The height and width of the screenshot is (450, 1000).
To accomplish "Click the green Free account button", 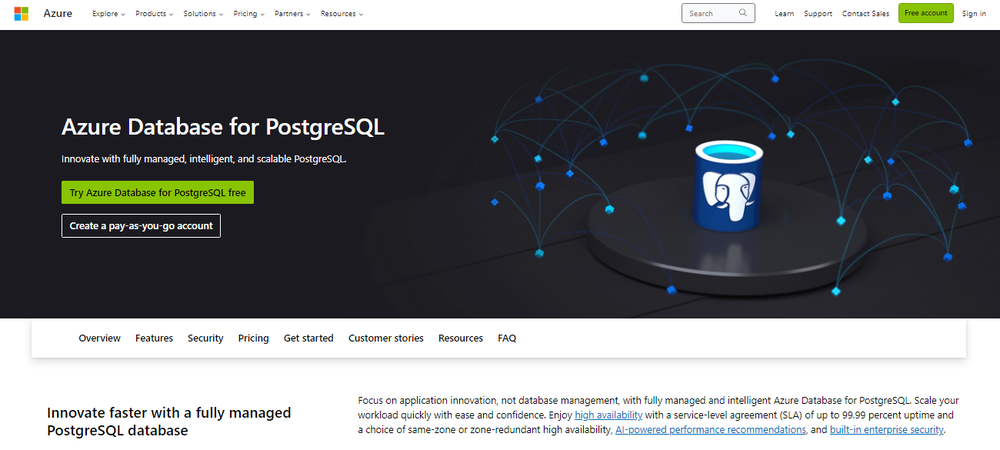I will click(926, 13).
